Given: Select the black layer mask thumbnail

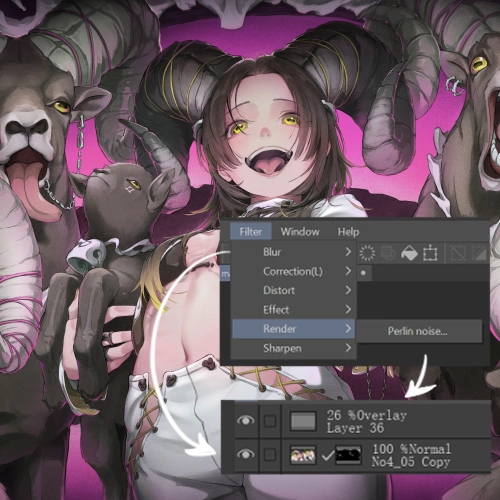Looking at the screenshot, I should point(348,455).
